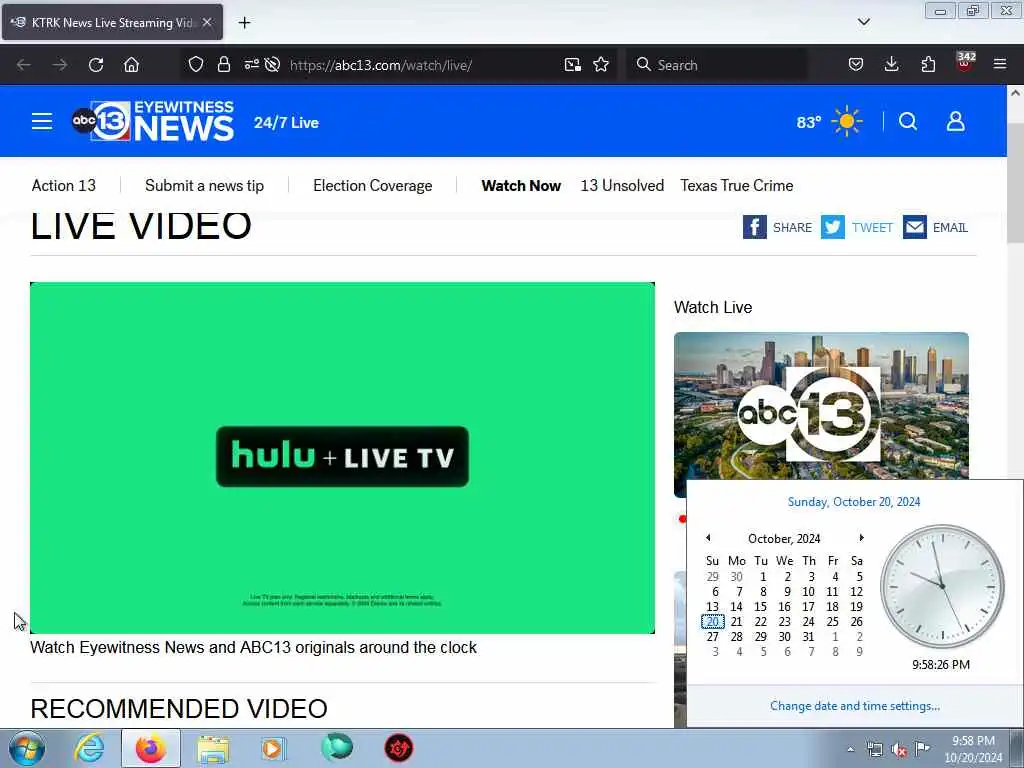
Task: Open a new browser tab
Action: [244, 23]
